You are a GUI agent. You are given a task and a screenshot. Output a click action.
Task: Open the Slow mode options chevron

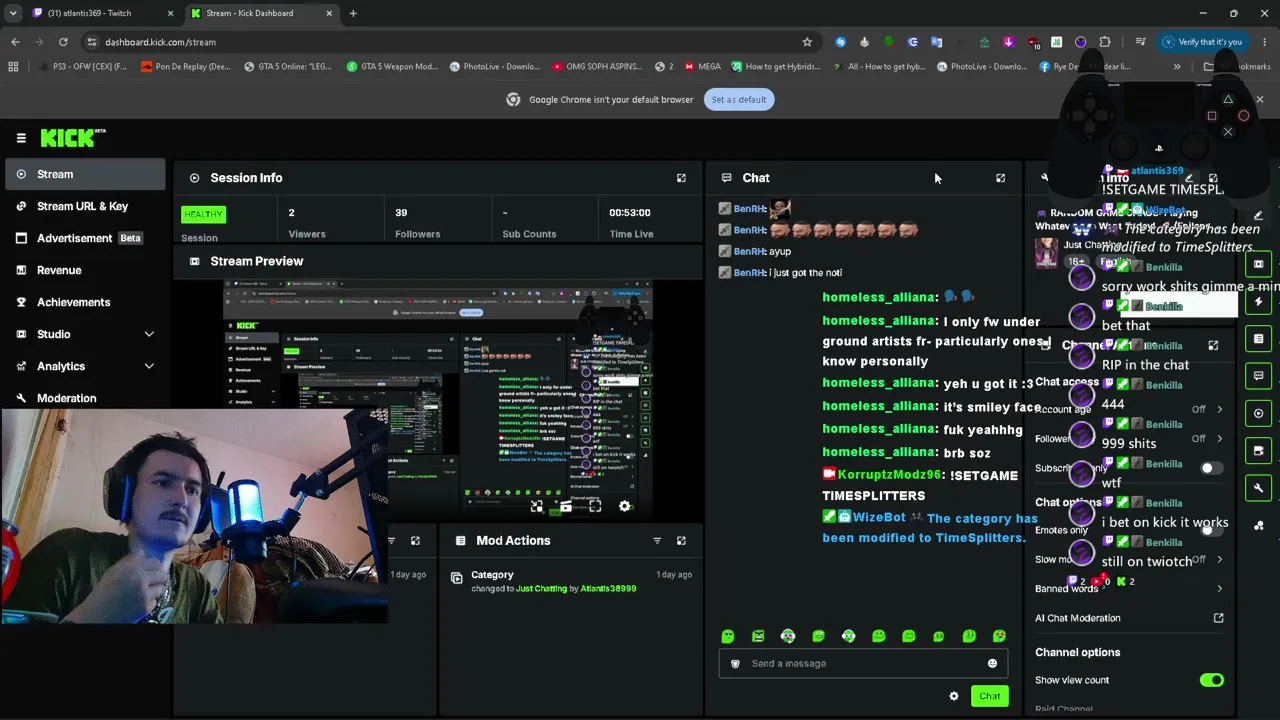point(1219,559)
